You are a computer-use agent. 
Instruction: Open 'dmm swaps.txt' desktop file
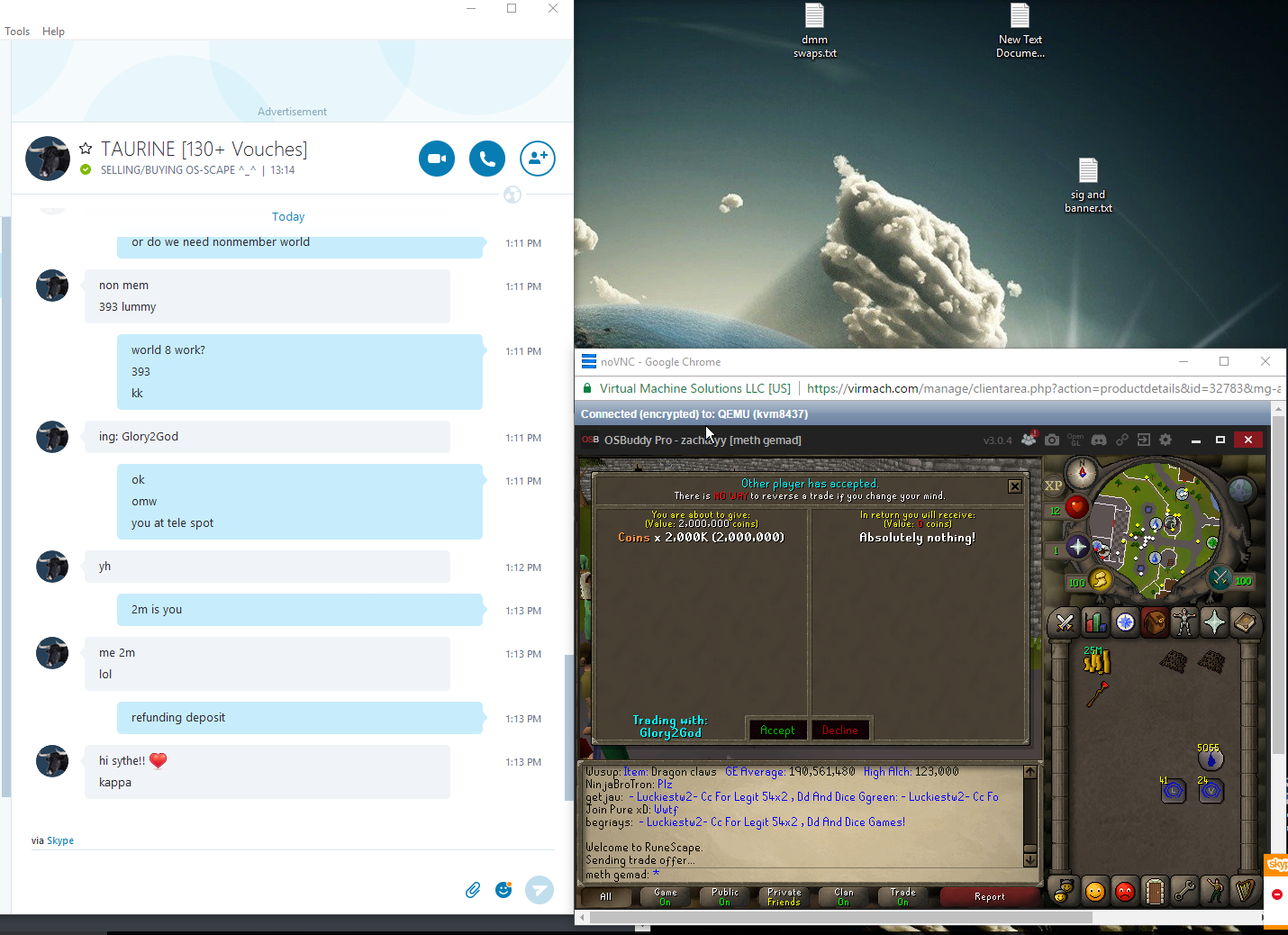815,31
